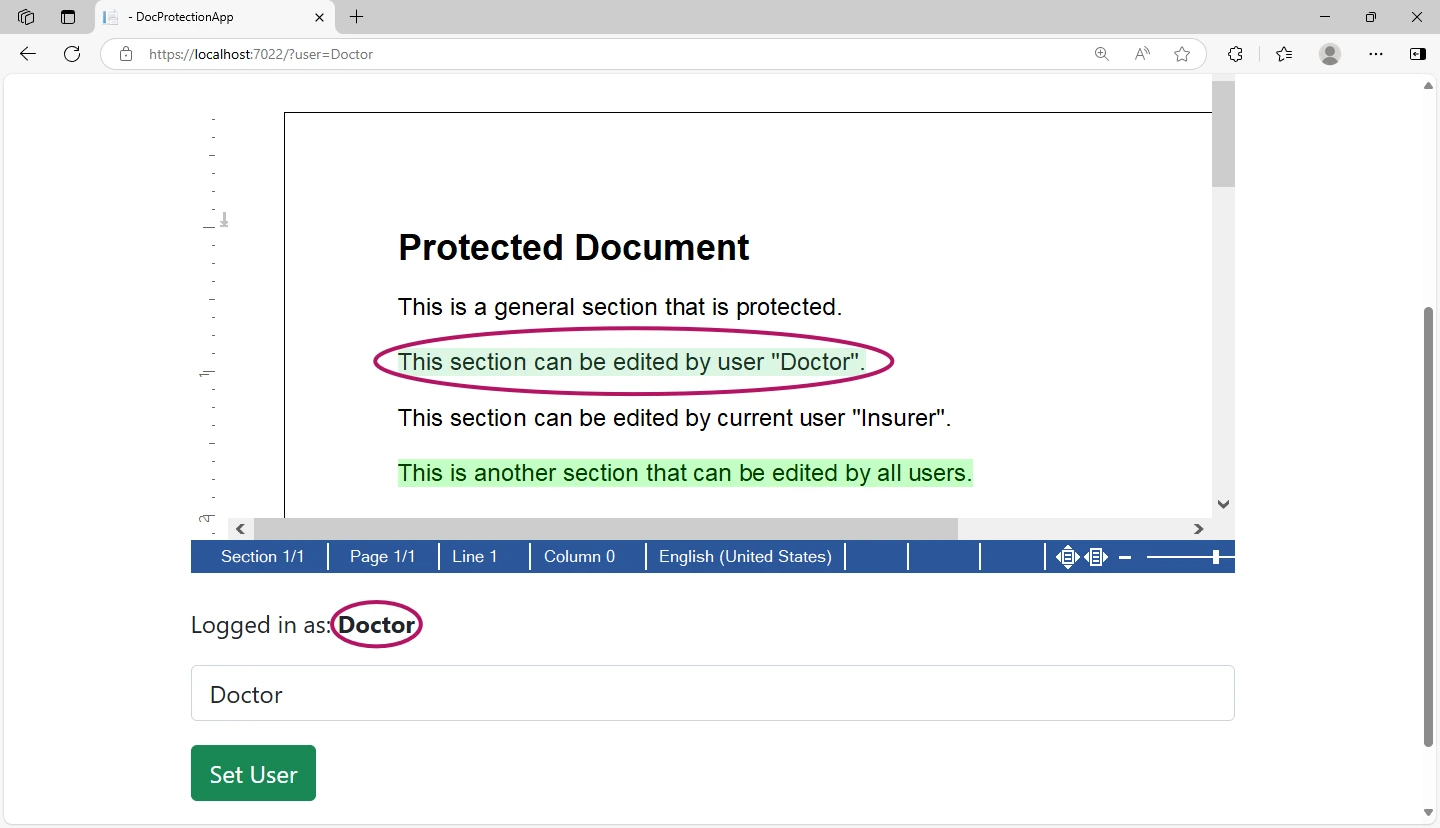This screenshot has width=1440, height=828.
Task: Click the Set User button
Action: (x=253, y=773)
